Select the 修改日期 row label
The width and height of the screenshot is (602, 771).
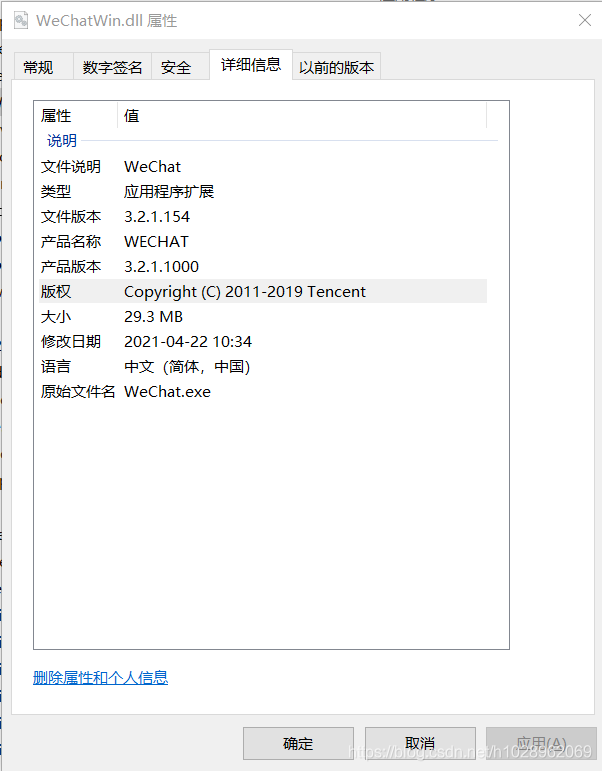71,341
